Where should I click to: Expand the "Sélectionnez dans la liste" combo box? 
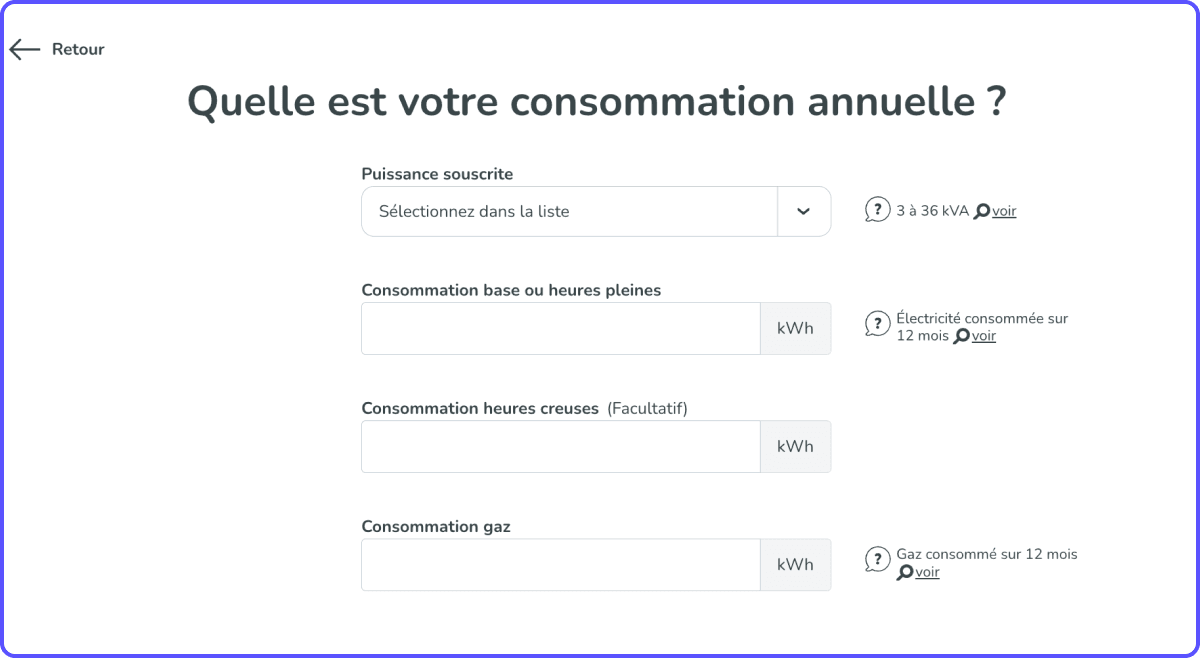pyautogui.click(x=570, y=211)
